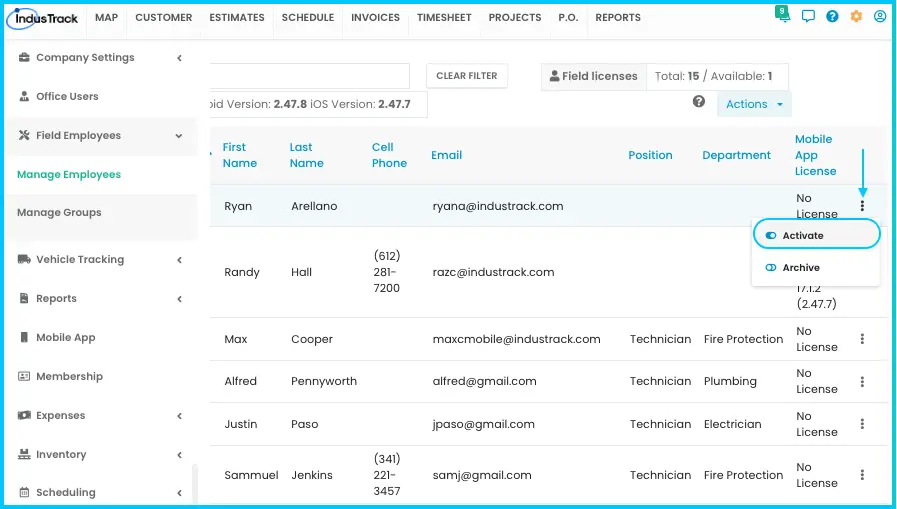Viewport: 897px width, 509px height.
Task: Click the Company Settings briefcase icon
Action: pyautogui.click(x=24, y=57)
